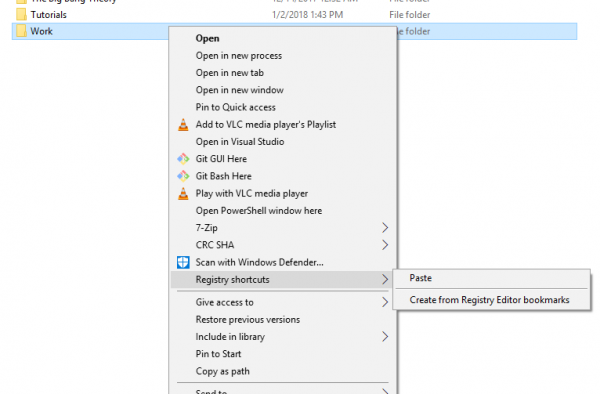Select Open in new tab

pos(282,73)
